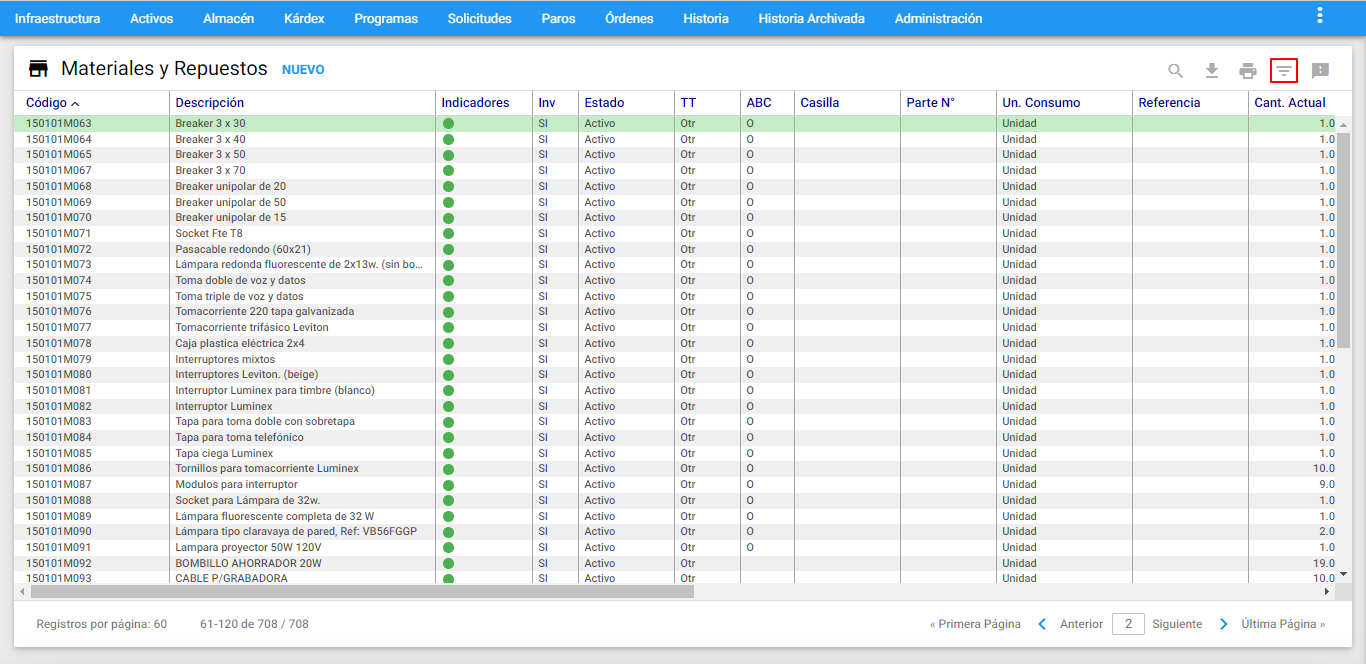Click the download icon in toolbar
Viewport: 1366px width, 664px height.
pos(1212,71)
